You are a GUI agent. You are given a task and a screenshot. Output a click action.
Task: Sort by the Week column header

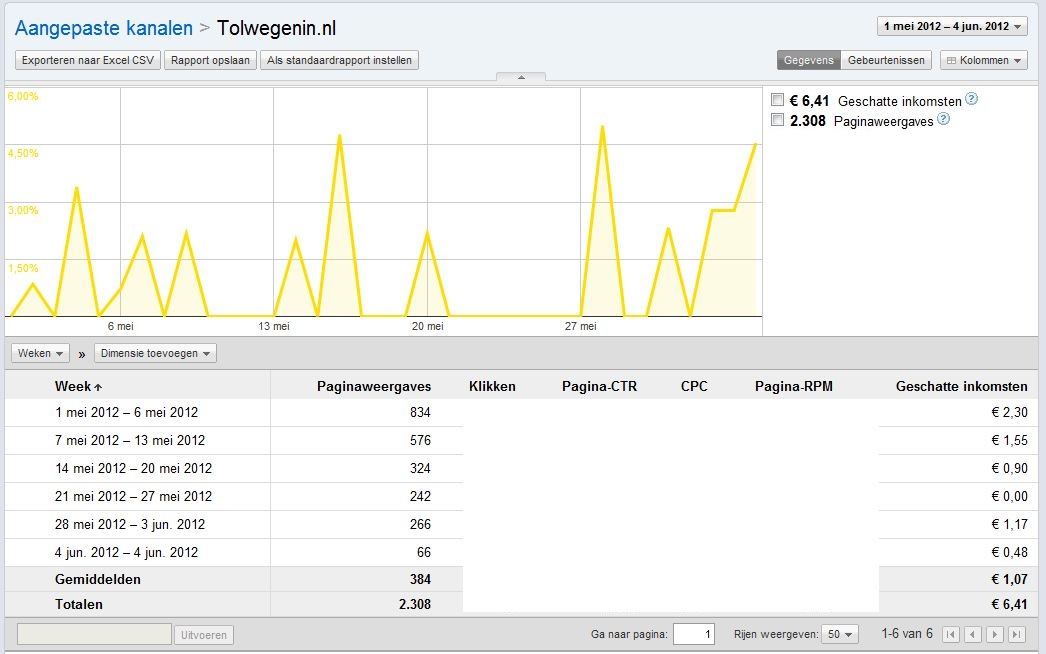pyautogui.click(x=78, y=386)
